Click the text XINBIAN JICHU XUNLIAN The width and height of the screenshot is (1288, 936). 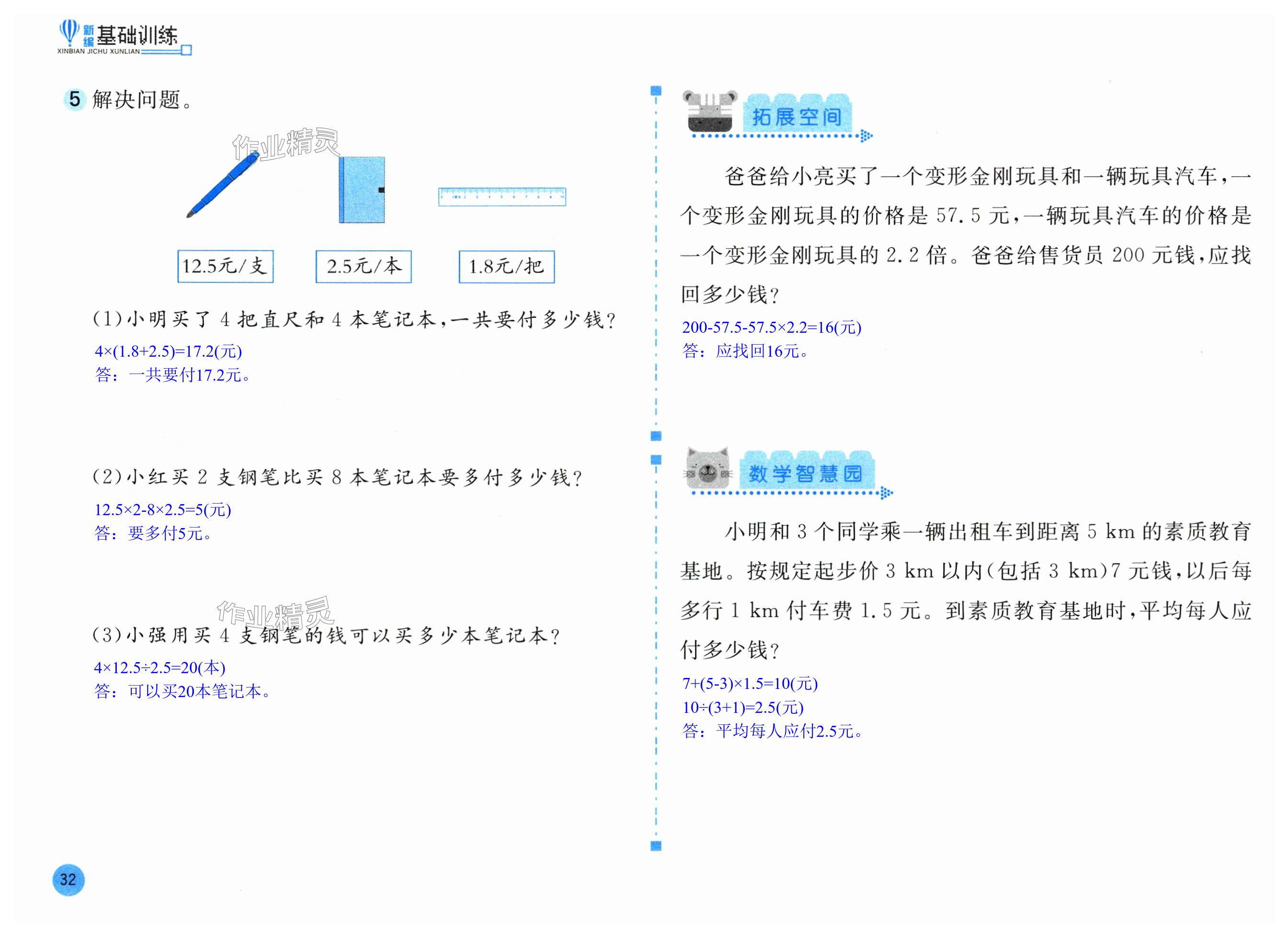point(98,51)
